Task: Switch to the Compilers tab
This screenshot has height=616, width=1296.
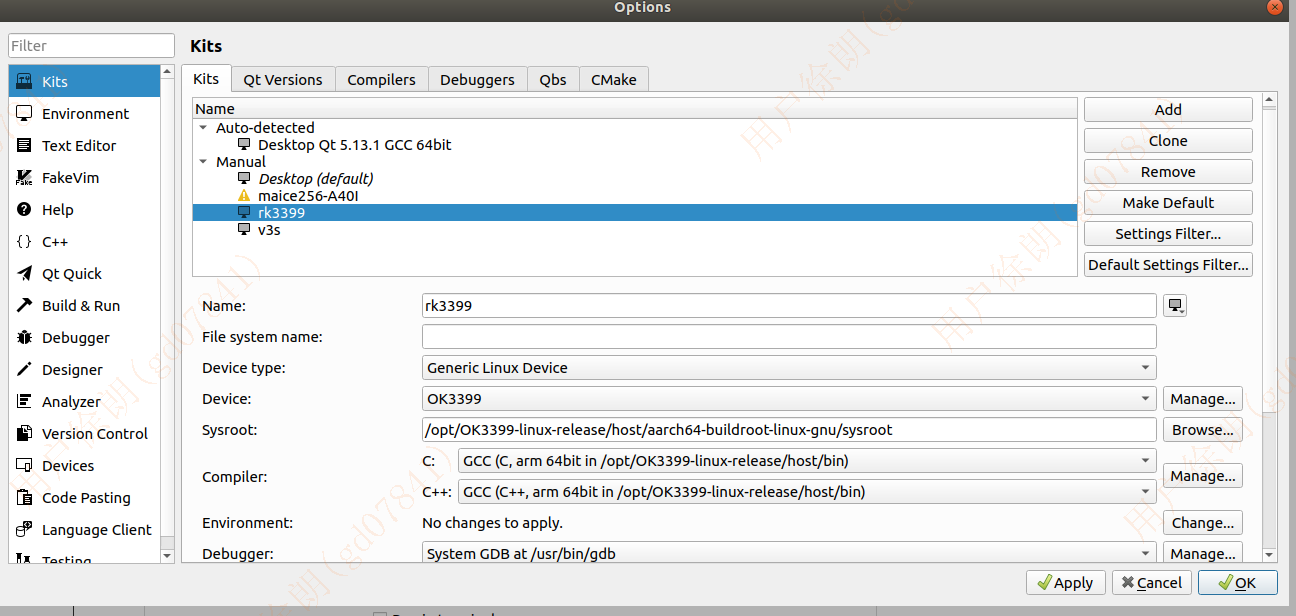Action: pyautogui.click(x=381, y=80)
